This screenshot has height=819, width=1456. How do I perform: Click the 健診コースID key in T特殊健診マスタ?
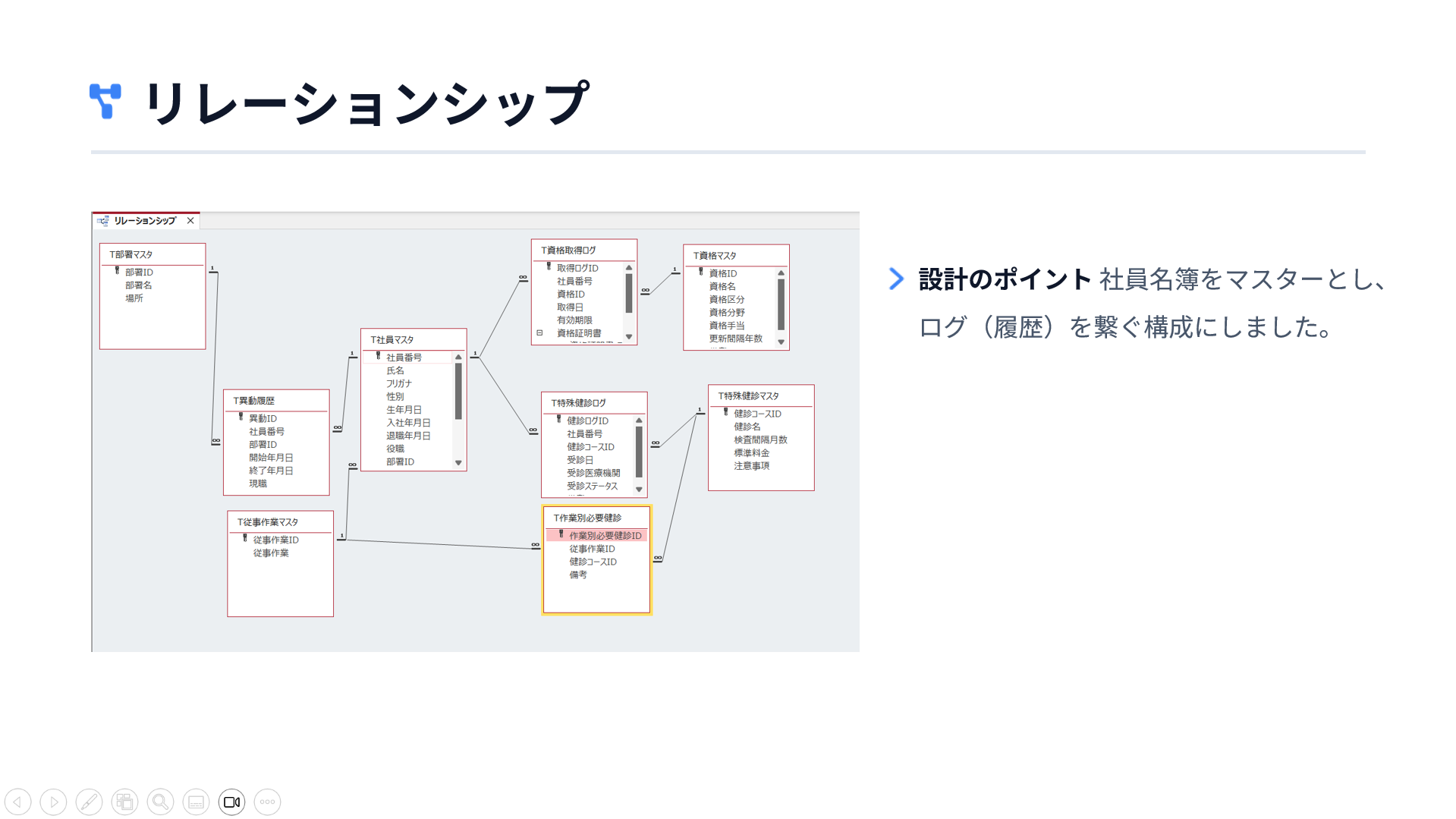(x=756, y=414)
